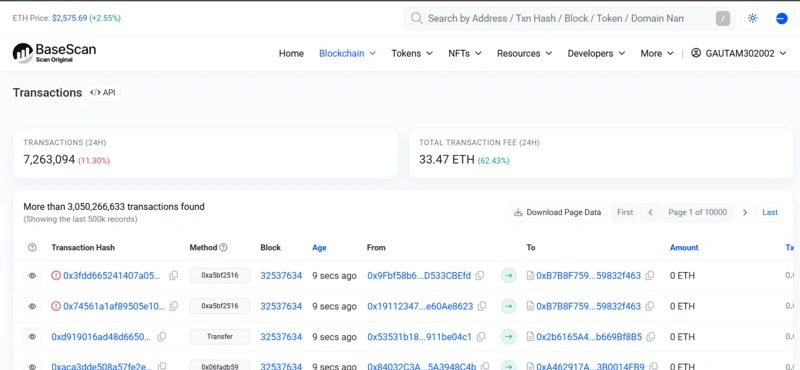Click the column help icon left of Transaction Hash
Screen dimensions: 800x370
pos(32,248)
